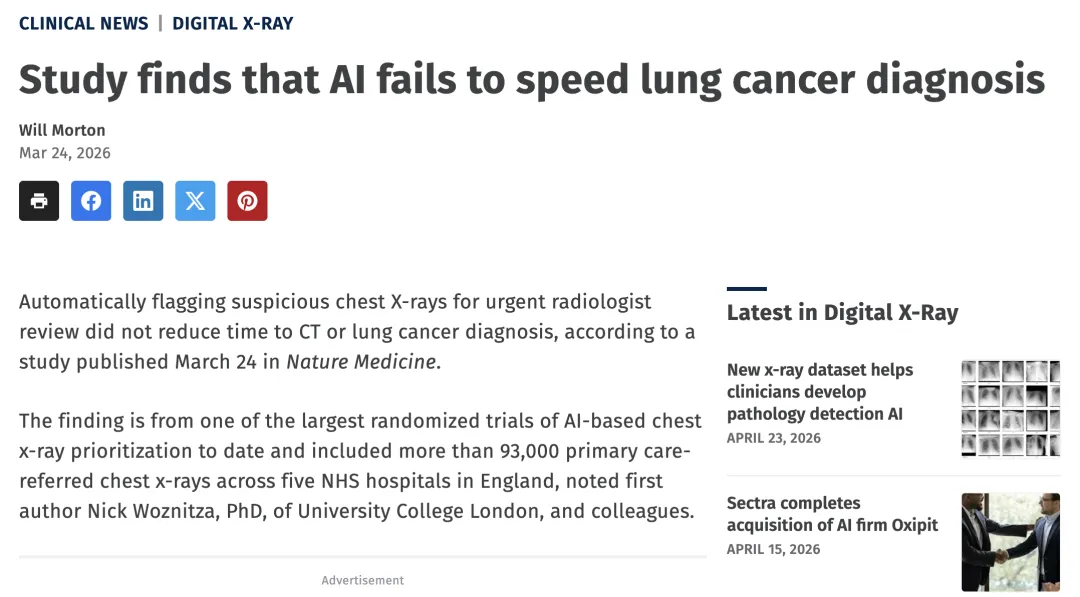Click the print article icon
This screenshot has width=1080, height=597.
39,201
